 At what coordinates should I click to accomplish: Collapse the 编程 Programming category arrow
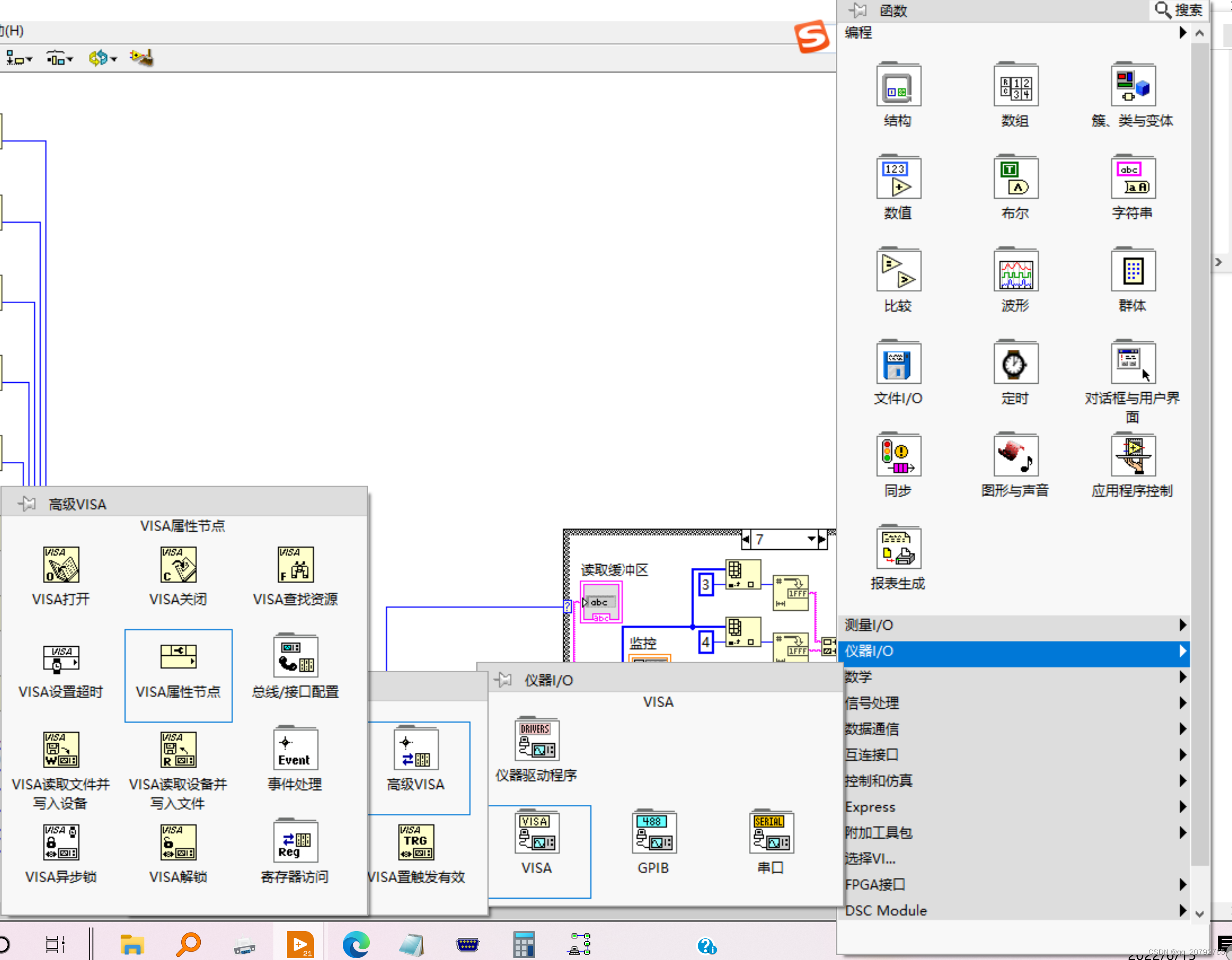tap(1182, 33)
